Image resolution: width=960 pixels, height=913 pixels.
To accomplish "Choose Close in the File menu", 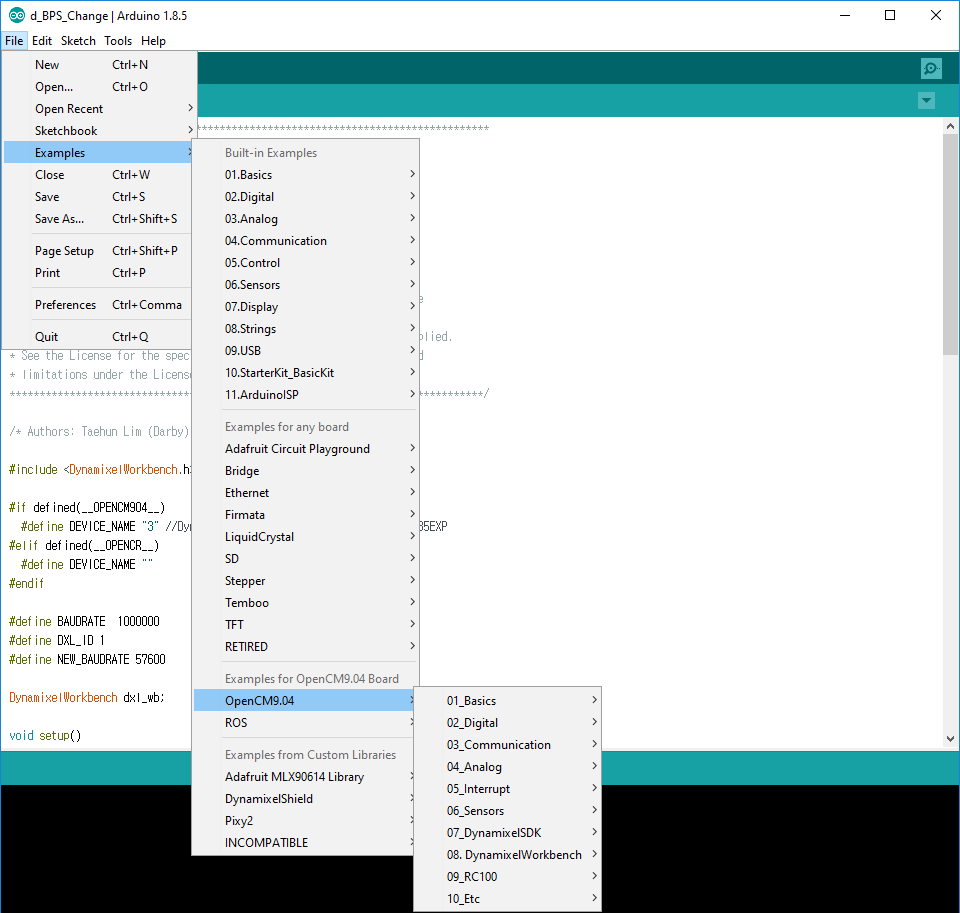I will tap(99, 175).
